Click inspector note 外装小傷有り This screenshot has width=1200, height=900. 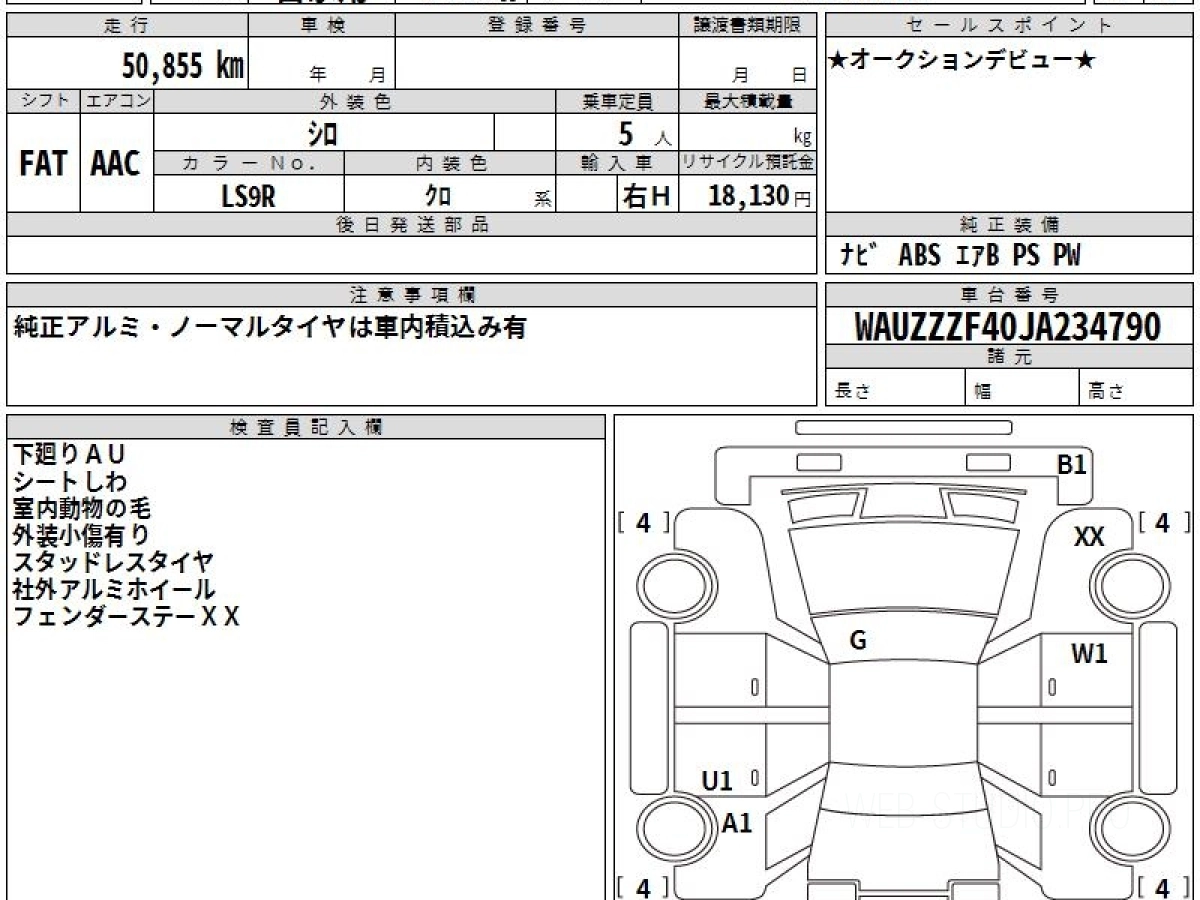pyautogui.click(x=82, y=535)
